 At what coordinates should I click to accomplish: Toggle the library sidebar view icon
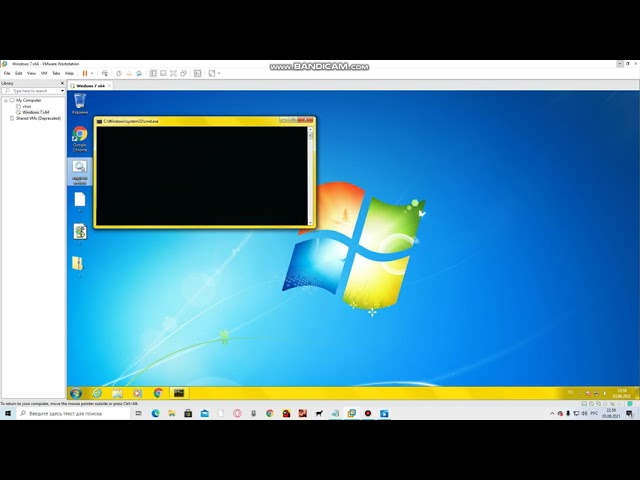click(x=153, y=73)
